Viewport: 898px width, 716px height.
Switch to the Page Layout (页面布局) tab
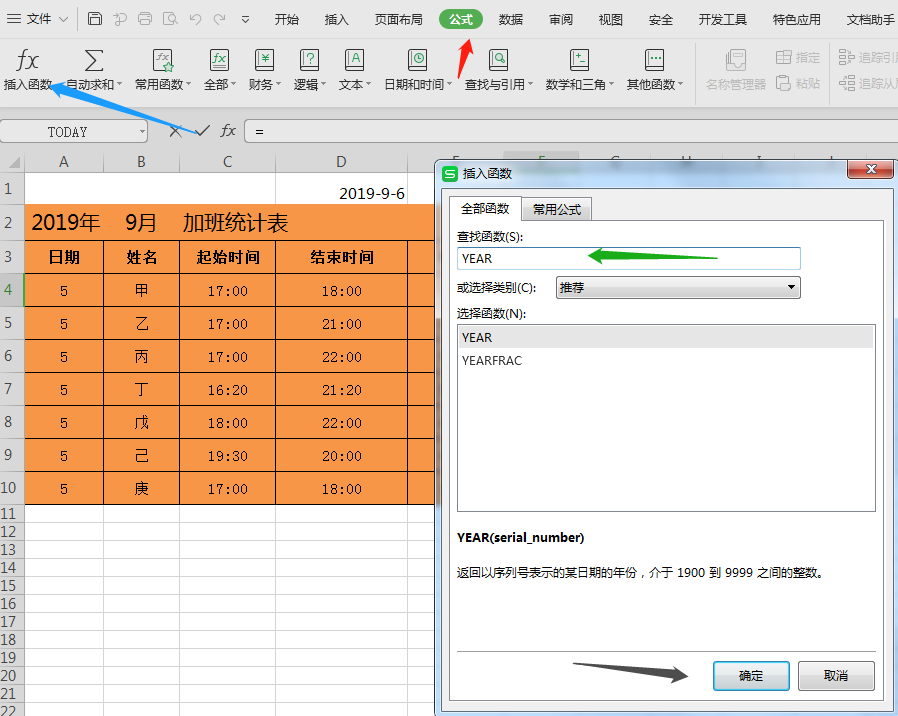[x=399, y=19]
